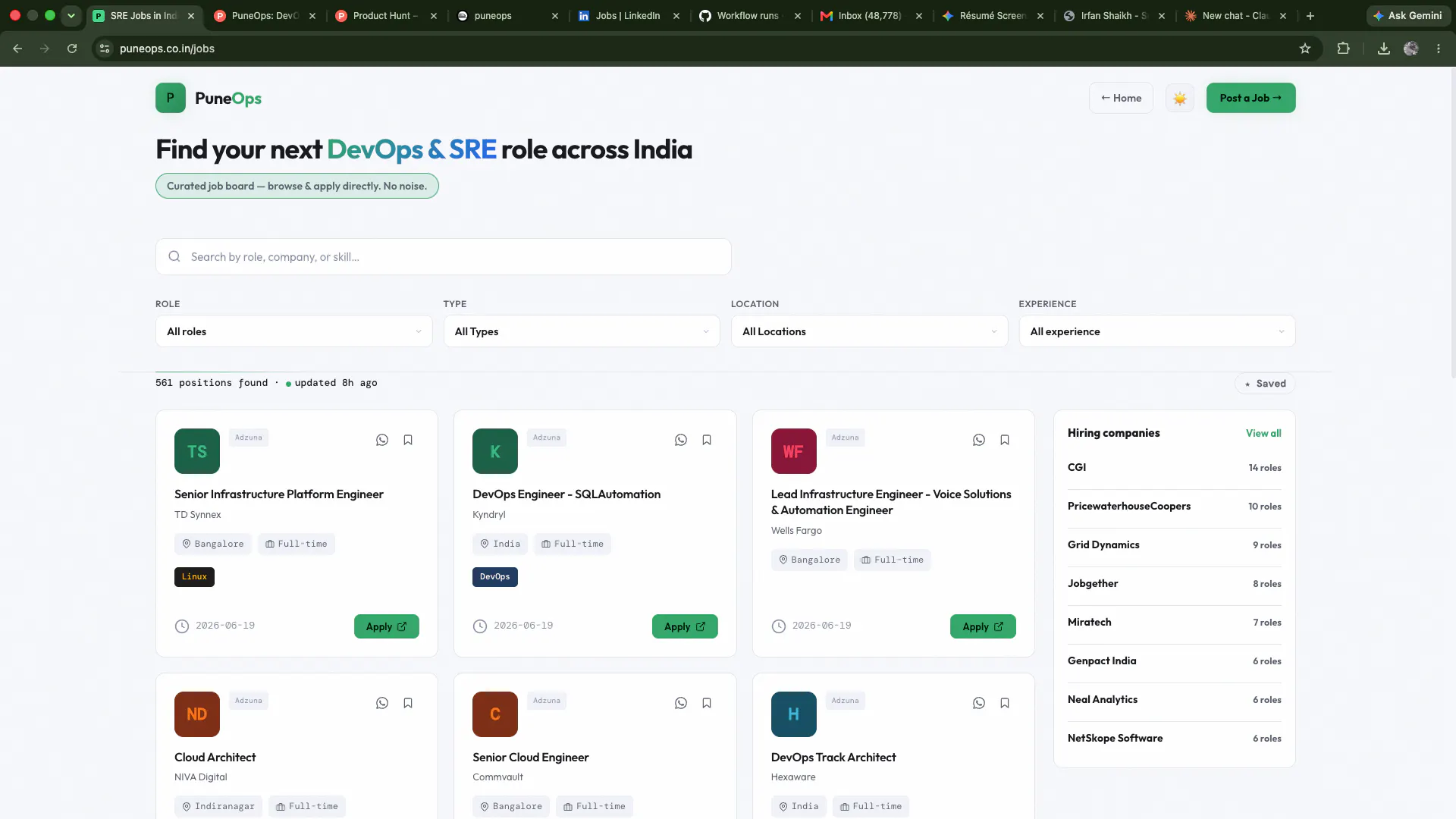1456x819 pixels.
Task: Open Chrome profile avatar
Action: (1411, 49)
